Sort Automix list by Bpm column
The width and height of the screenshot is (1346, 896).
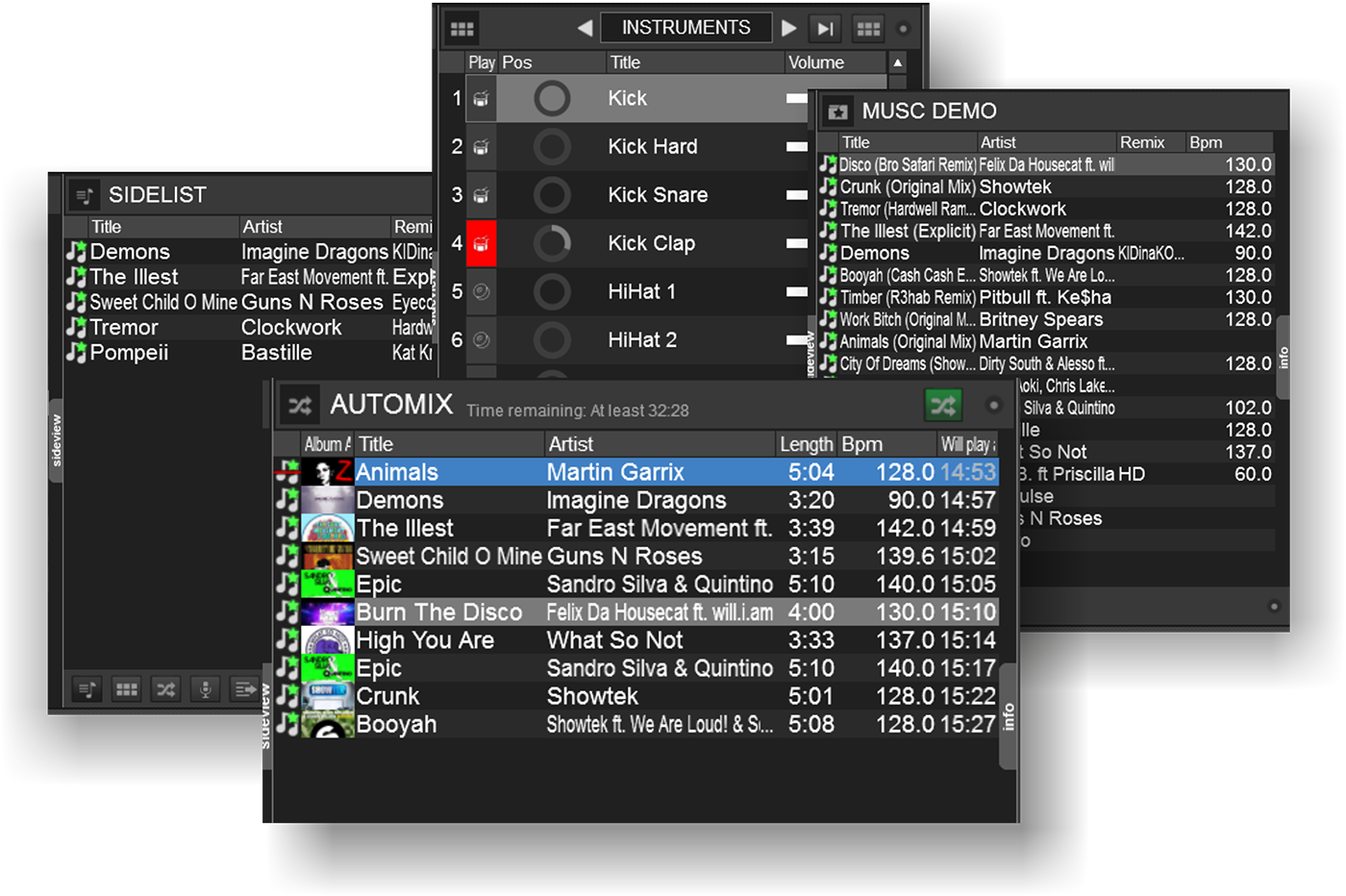pyautogui.click(x=862, y=444)
